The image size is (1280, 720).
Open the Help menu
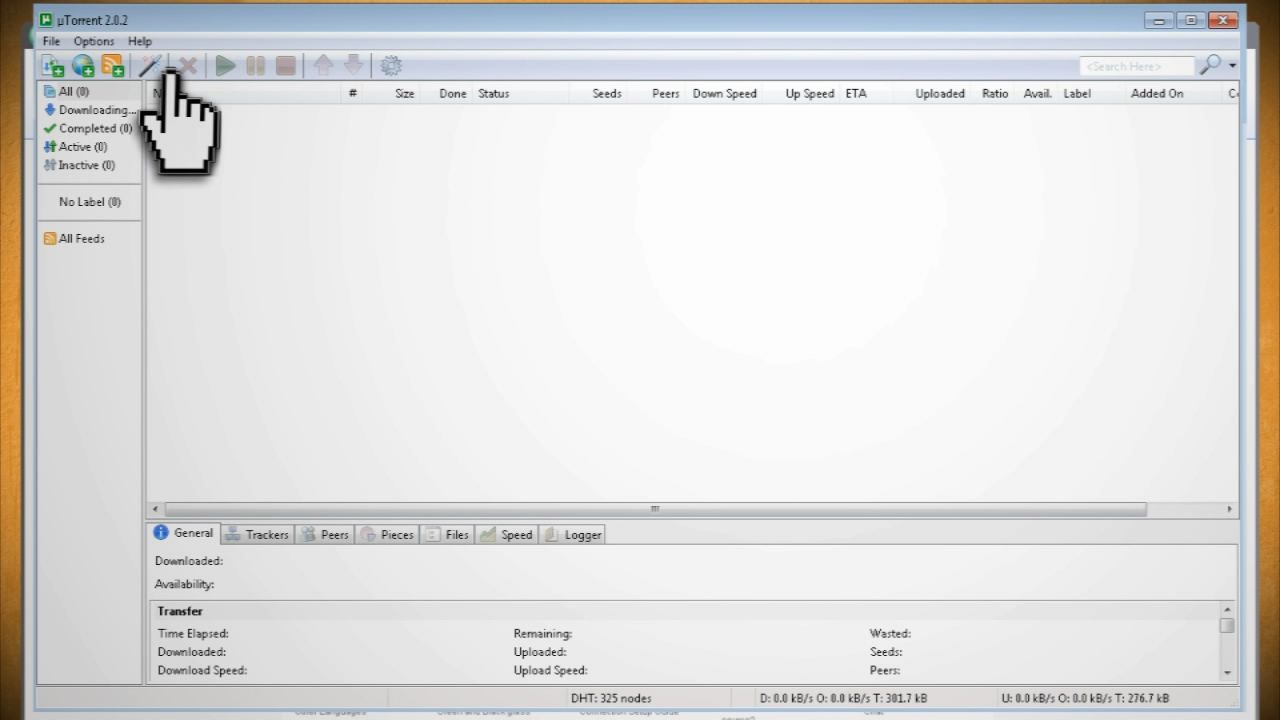(x=140, y=41)
